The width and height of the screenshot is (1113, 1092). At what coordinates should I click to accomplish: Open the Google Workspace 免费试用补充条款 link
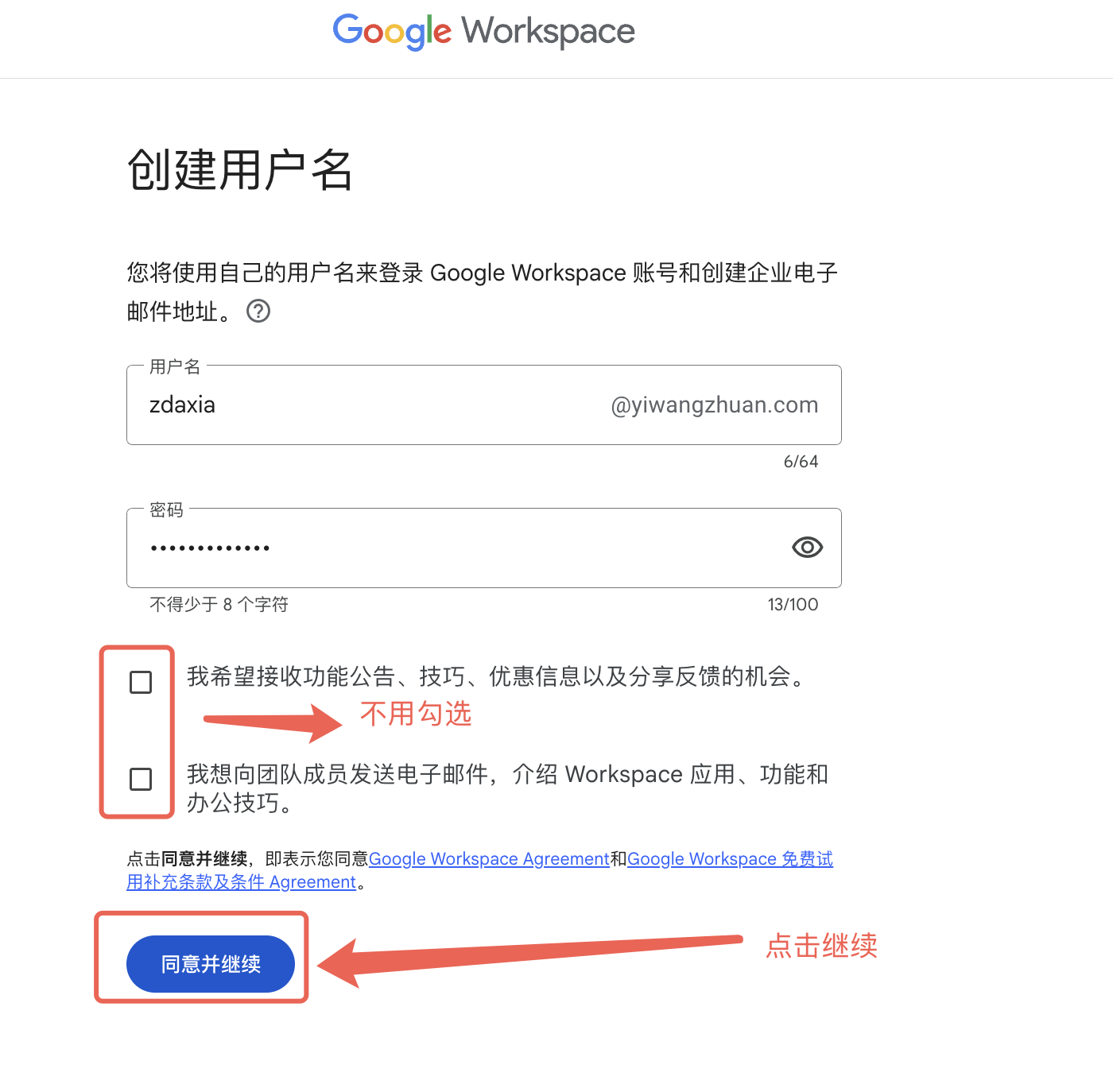[x=480, y=870]
